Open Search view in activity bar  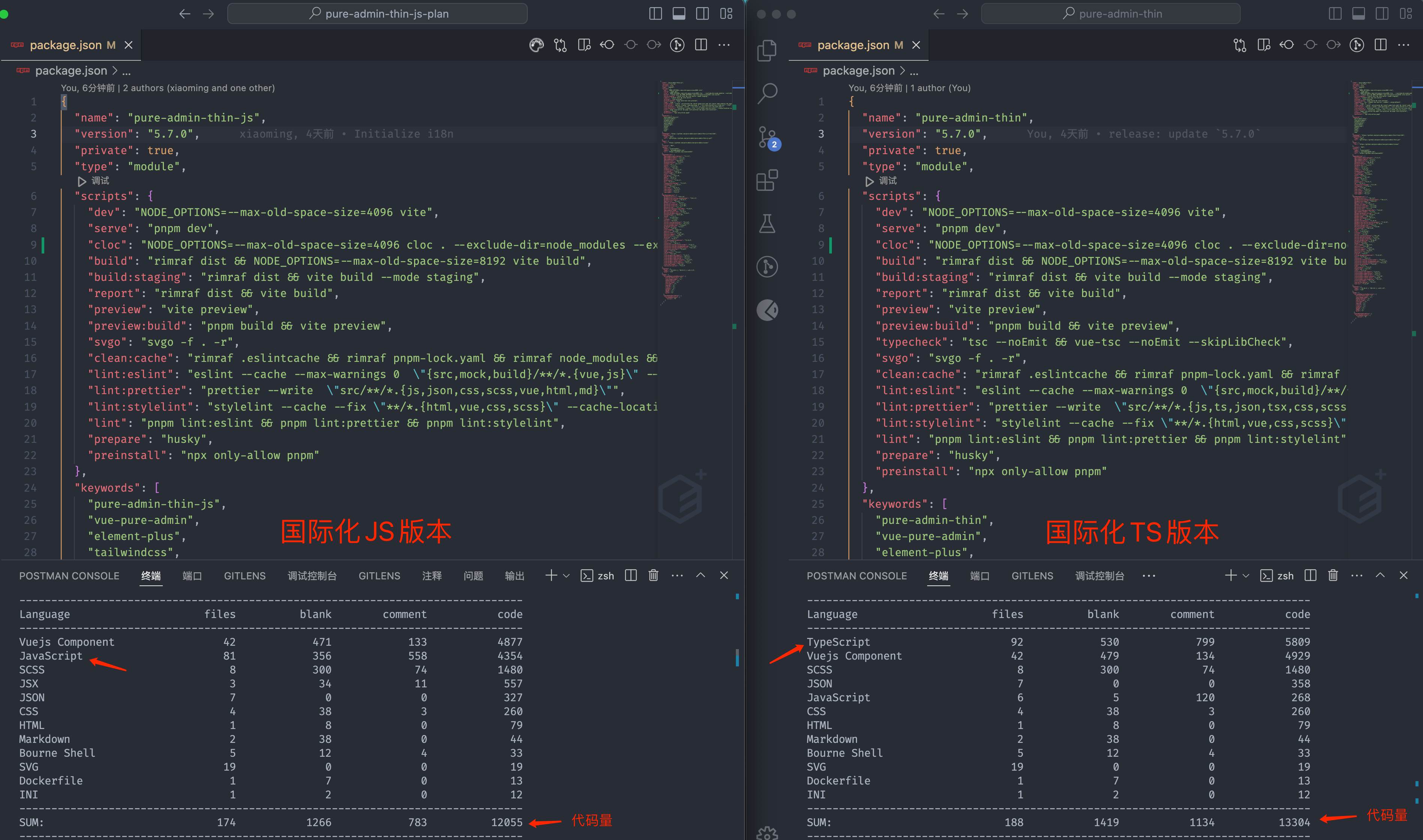[767, 93]
